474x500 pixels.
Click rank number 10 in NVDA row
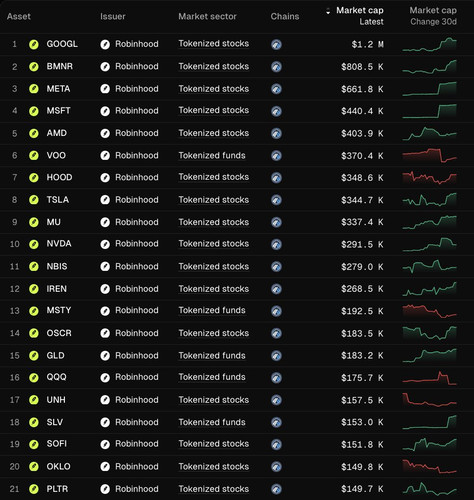[x=15, y=244]
